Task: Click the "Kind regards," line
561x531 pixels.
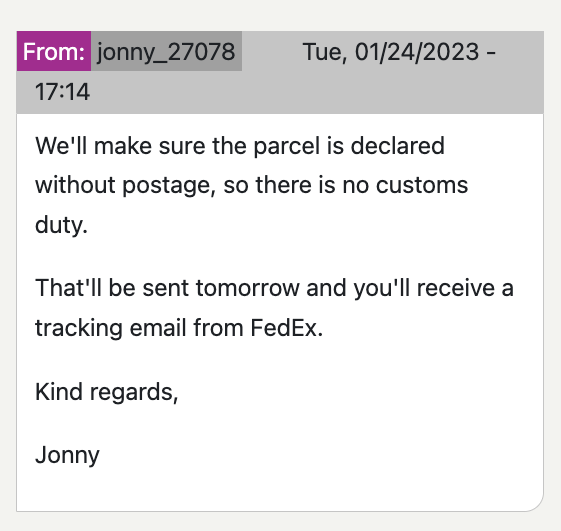Action: point(107,393)
